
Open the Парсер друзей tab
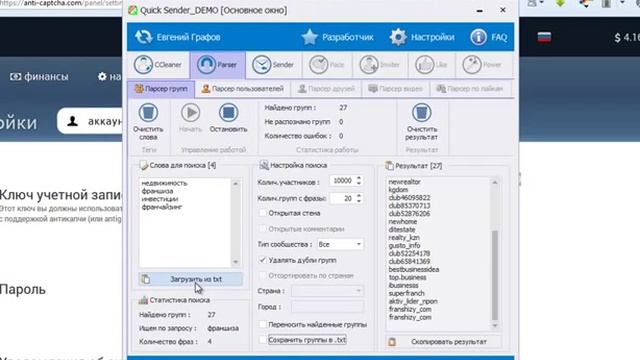(326, 89)
